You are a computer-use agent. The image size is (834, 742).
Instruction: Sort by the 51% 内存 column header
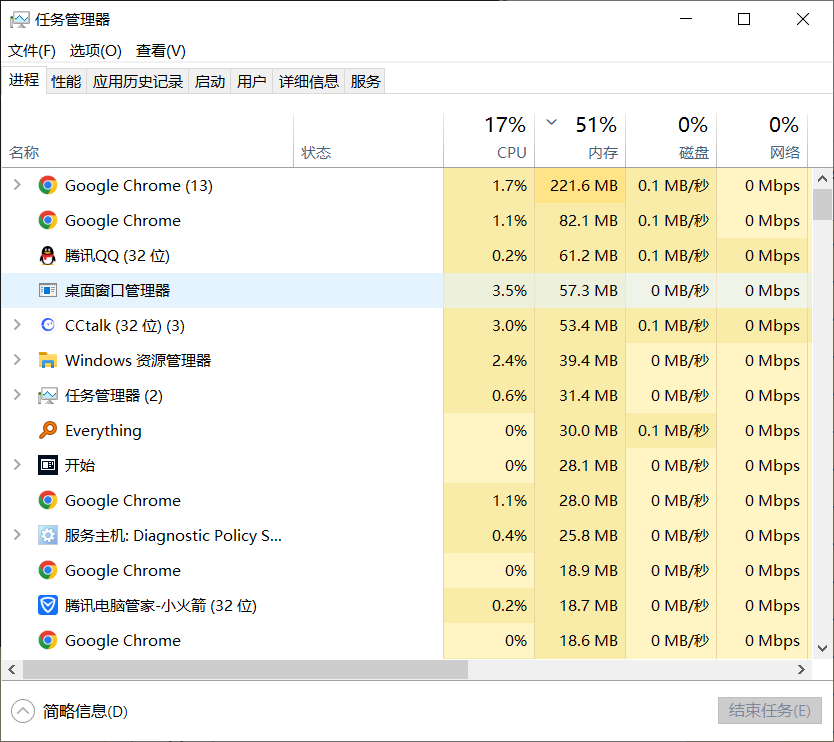pyautogui.click(x=580, y=140)
